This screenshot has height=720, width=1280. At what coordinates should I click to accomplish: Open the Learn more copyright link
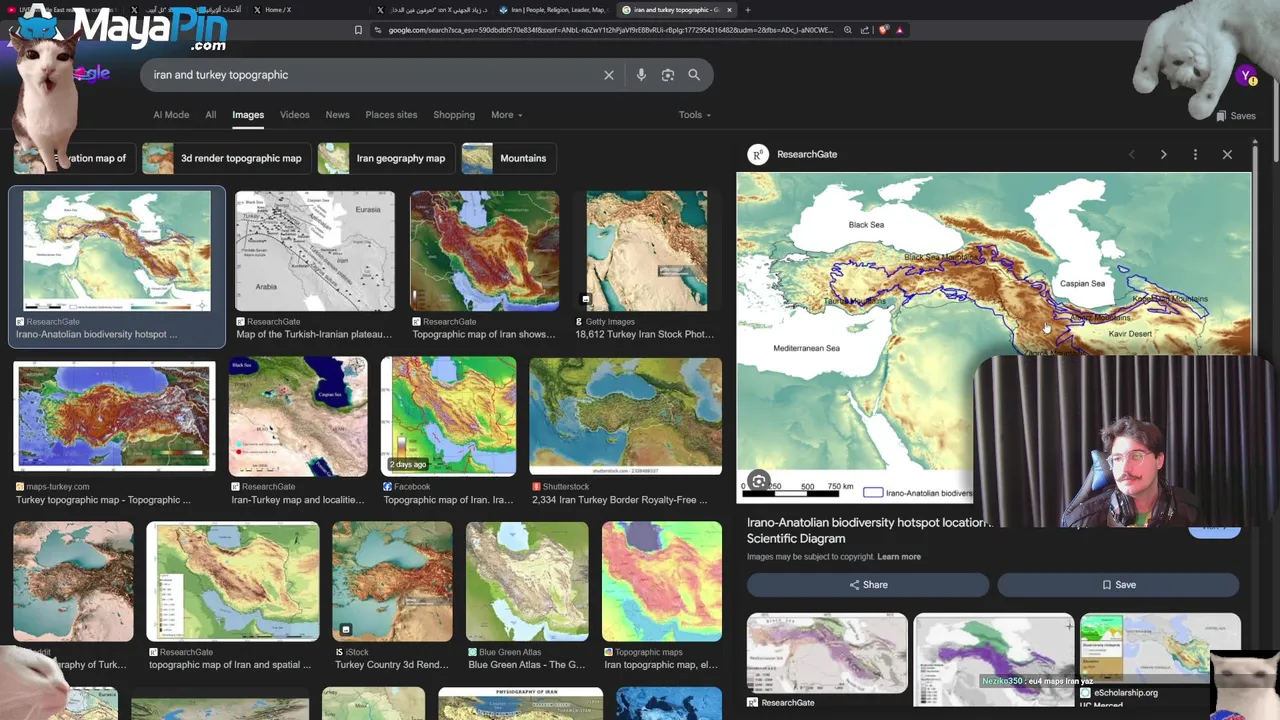coord(898,557)
